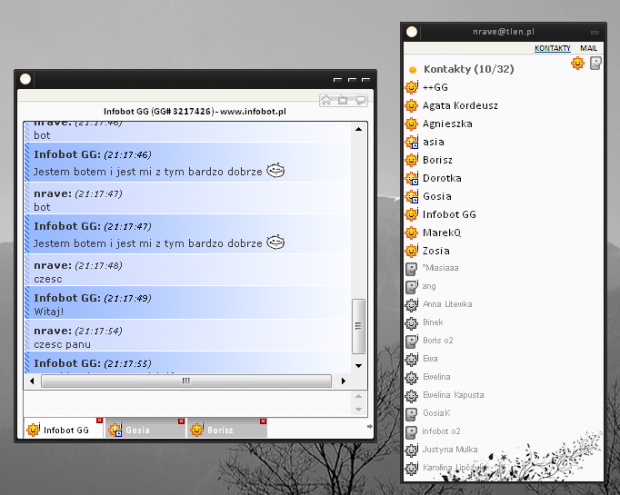Click the speech bubble icon in chat toolbar
Viewport: 620px width, 495px height.
(360, 100)
